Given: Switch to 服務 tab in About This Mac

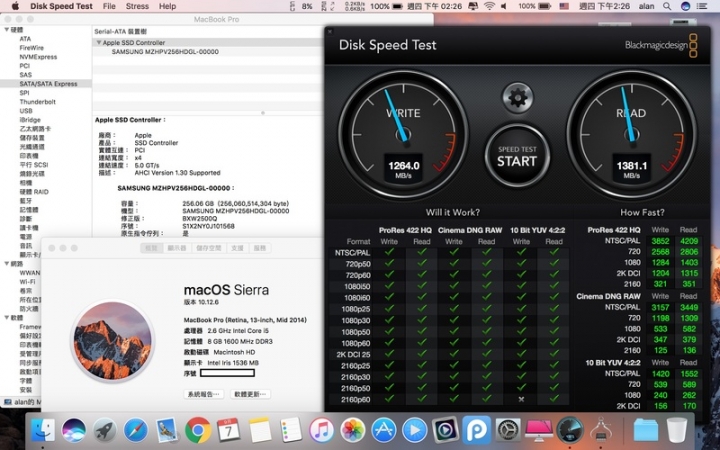Looking at the screenshot, I should pos(259,248).
